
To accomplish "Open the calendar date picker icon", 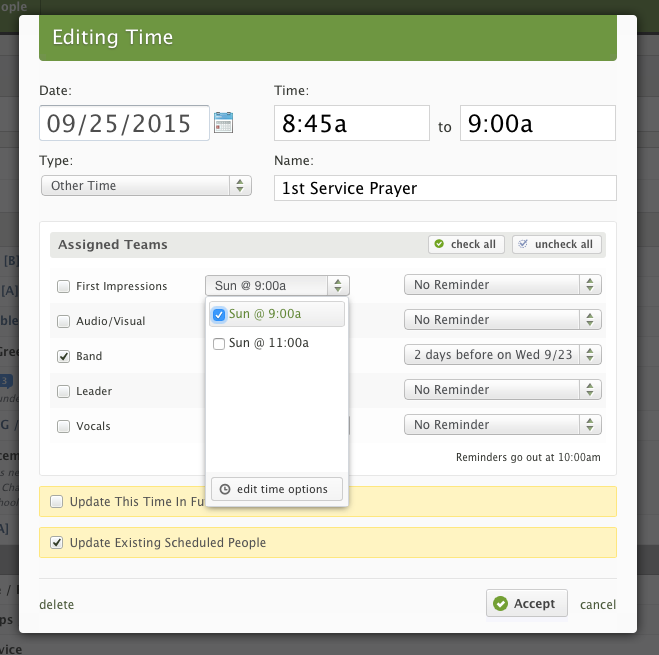I will [223, 123].
